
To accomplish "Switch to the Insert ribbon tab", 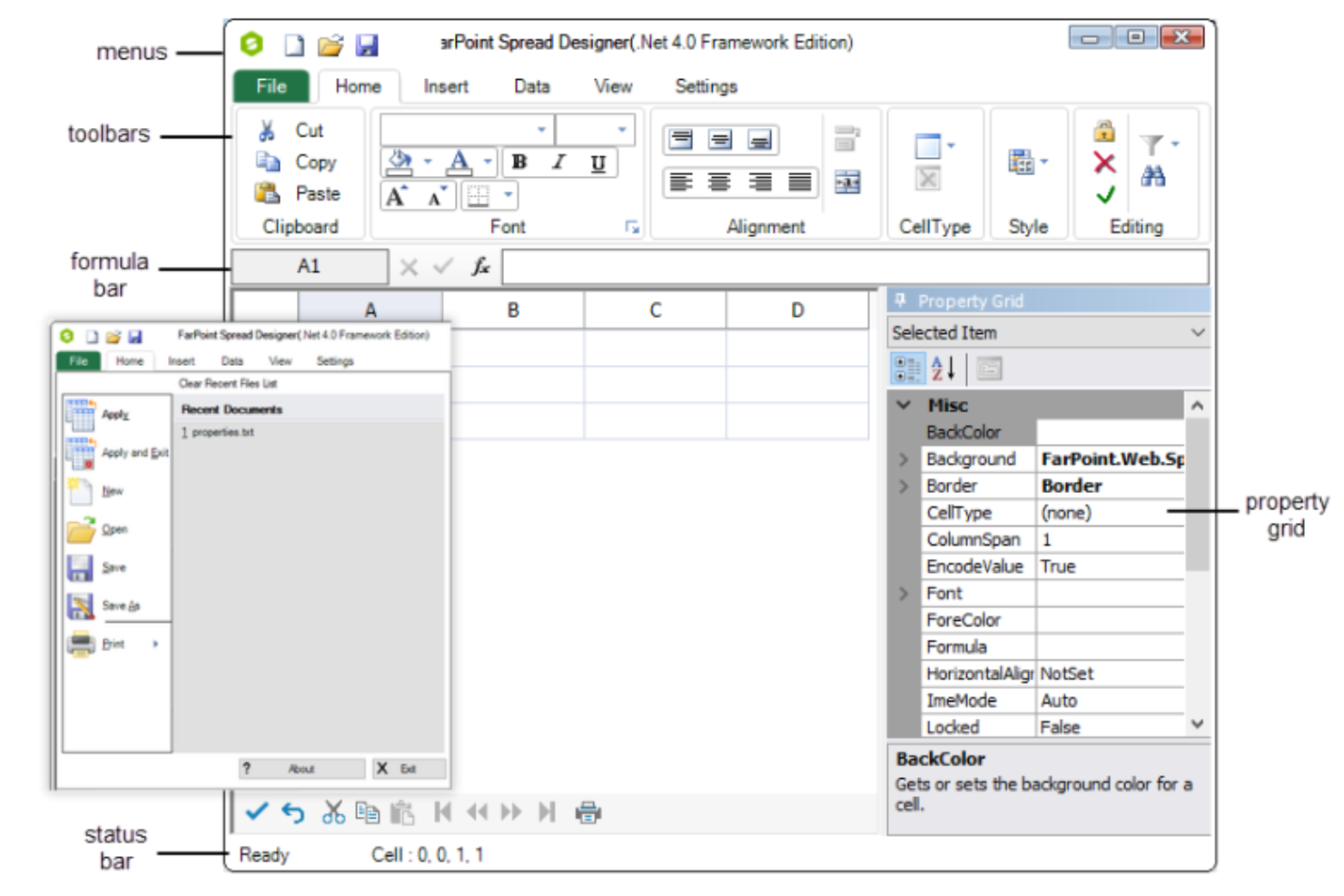I will pos(446,87).
